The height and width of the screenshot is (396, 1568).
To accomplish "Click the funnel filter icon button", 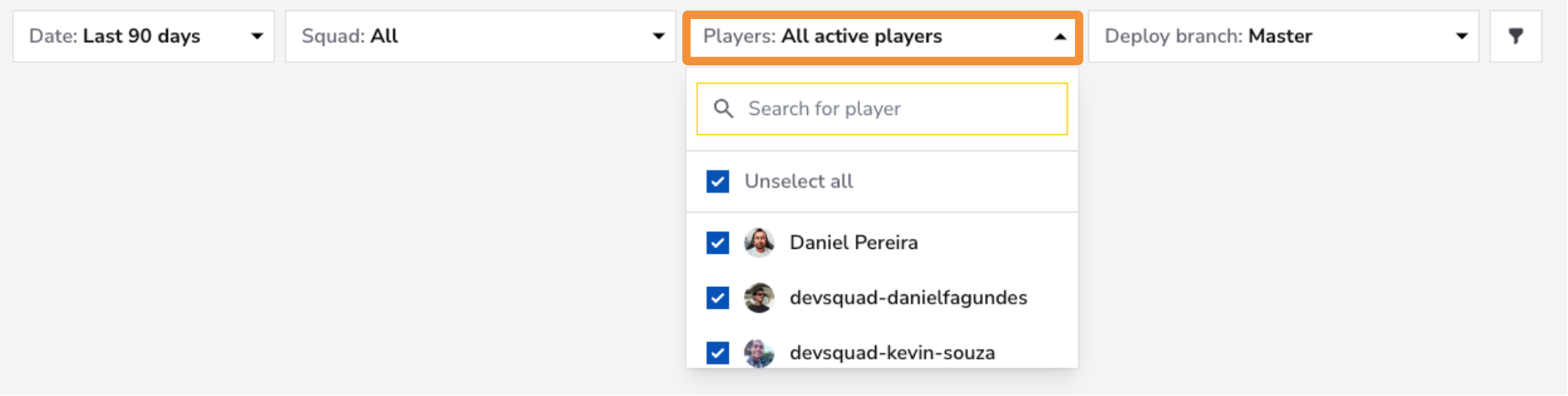I will coord(1515,36).
